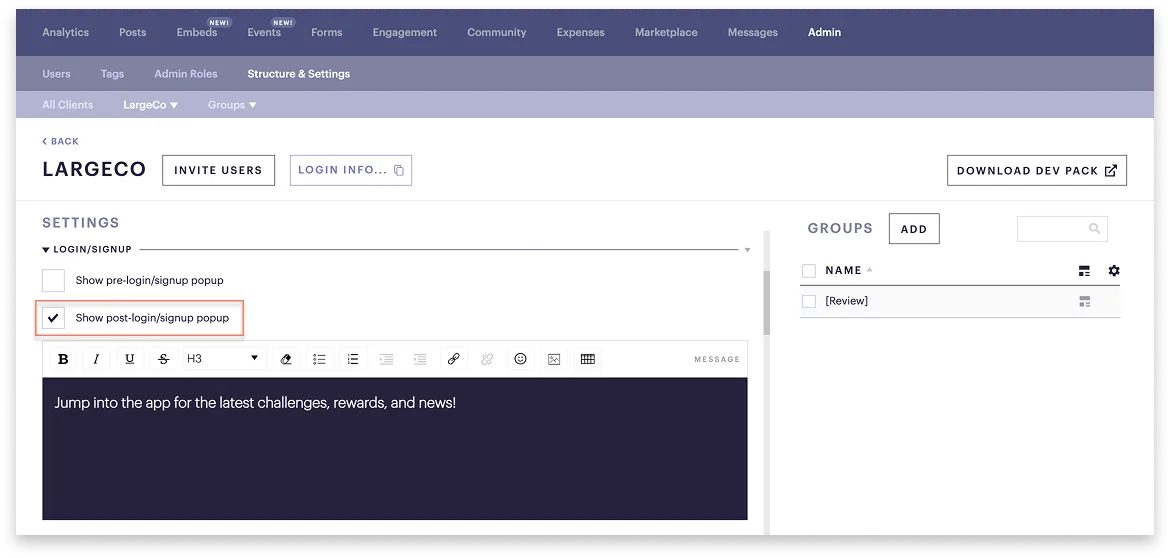Click the All Clients link
This screenshot has height=558, width=1170.
pos(68,105)
